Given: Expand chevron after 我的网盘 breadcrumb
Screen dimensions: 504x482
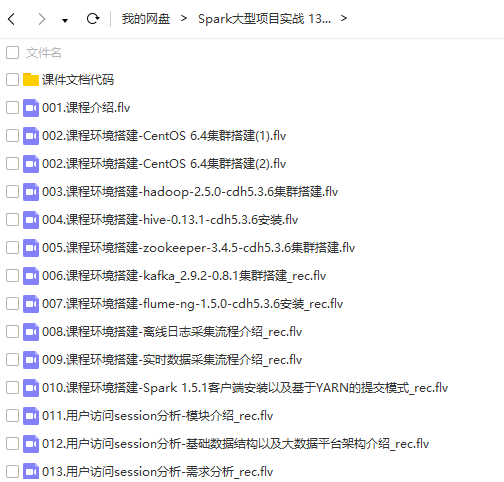Looking at the screenshot, I should [x=184, y=19].
